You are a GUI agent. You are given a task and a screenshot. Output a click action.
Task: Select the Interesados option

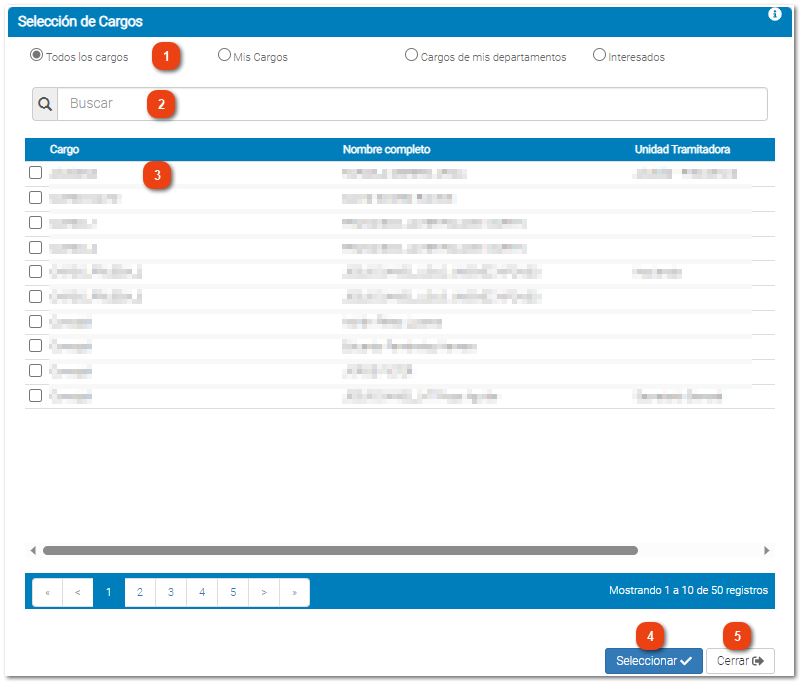pos(599,55)
